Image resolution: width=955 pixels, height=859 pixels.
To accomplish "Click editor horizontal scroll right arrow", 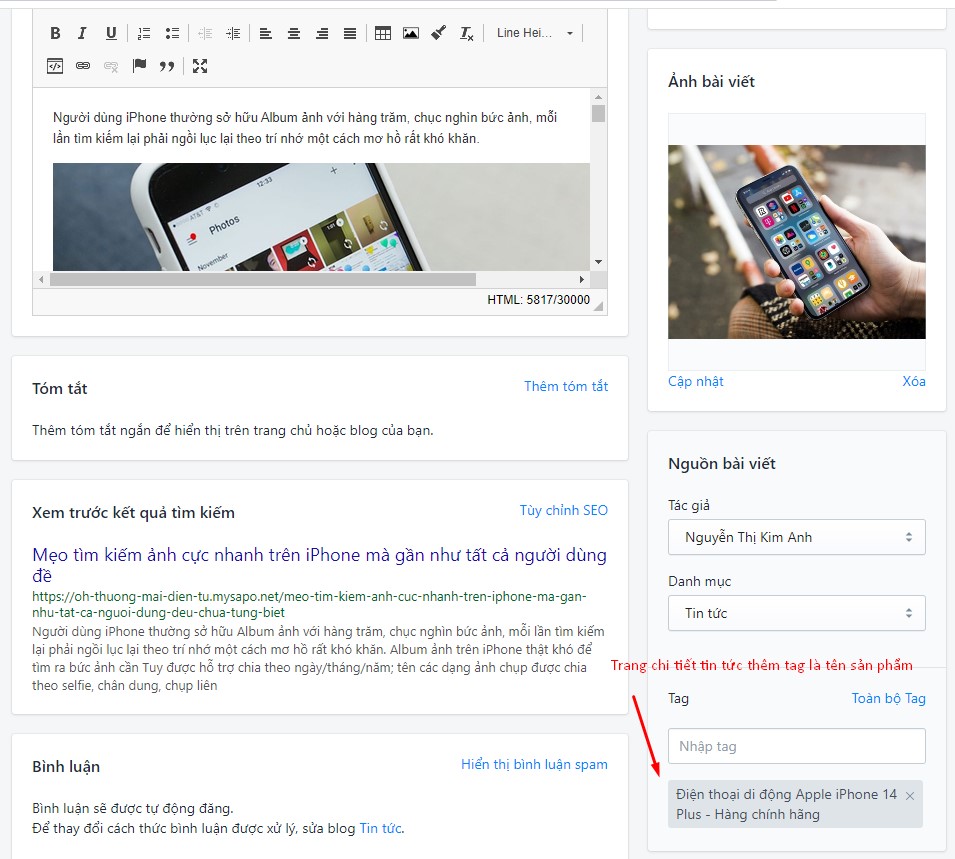I will click(582, 280).
